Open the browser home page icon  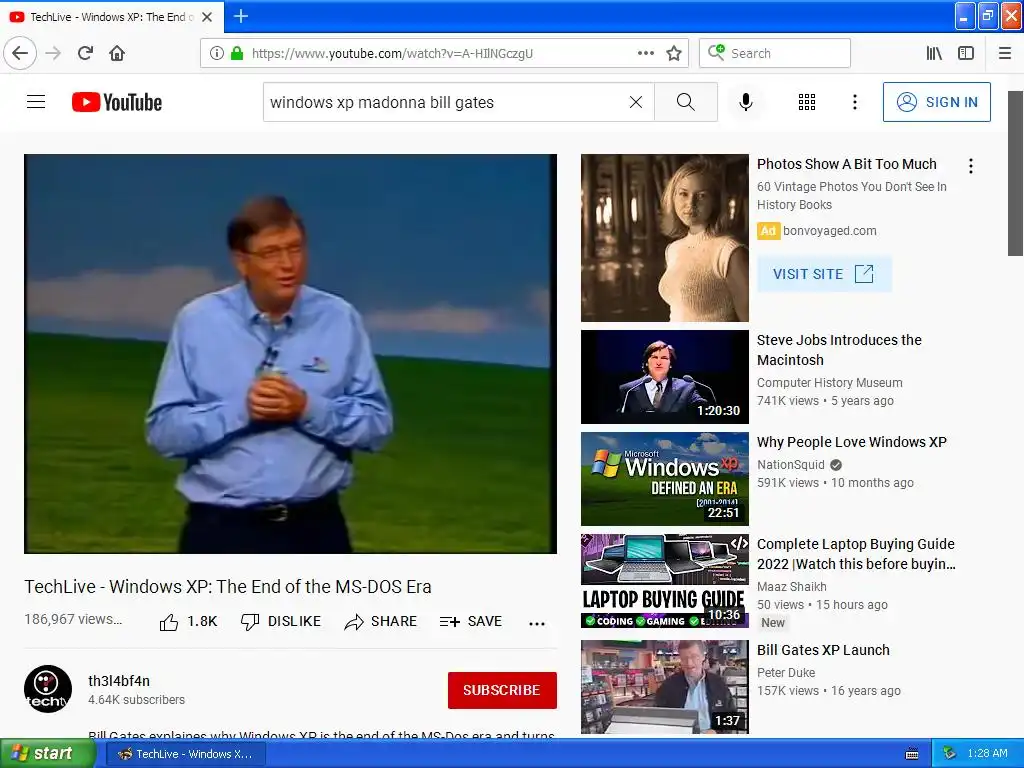coord(117,53)
